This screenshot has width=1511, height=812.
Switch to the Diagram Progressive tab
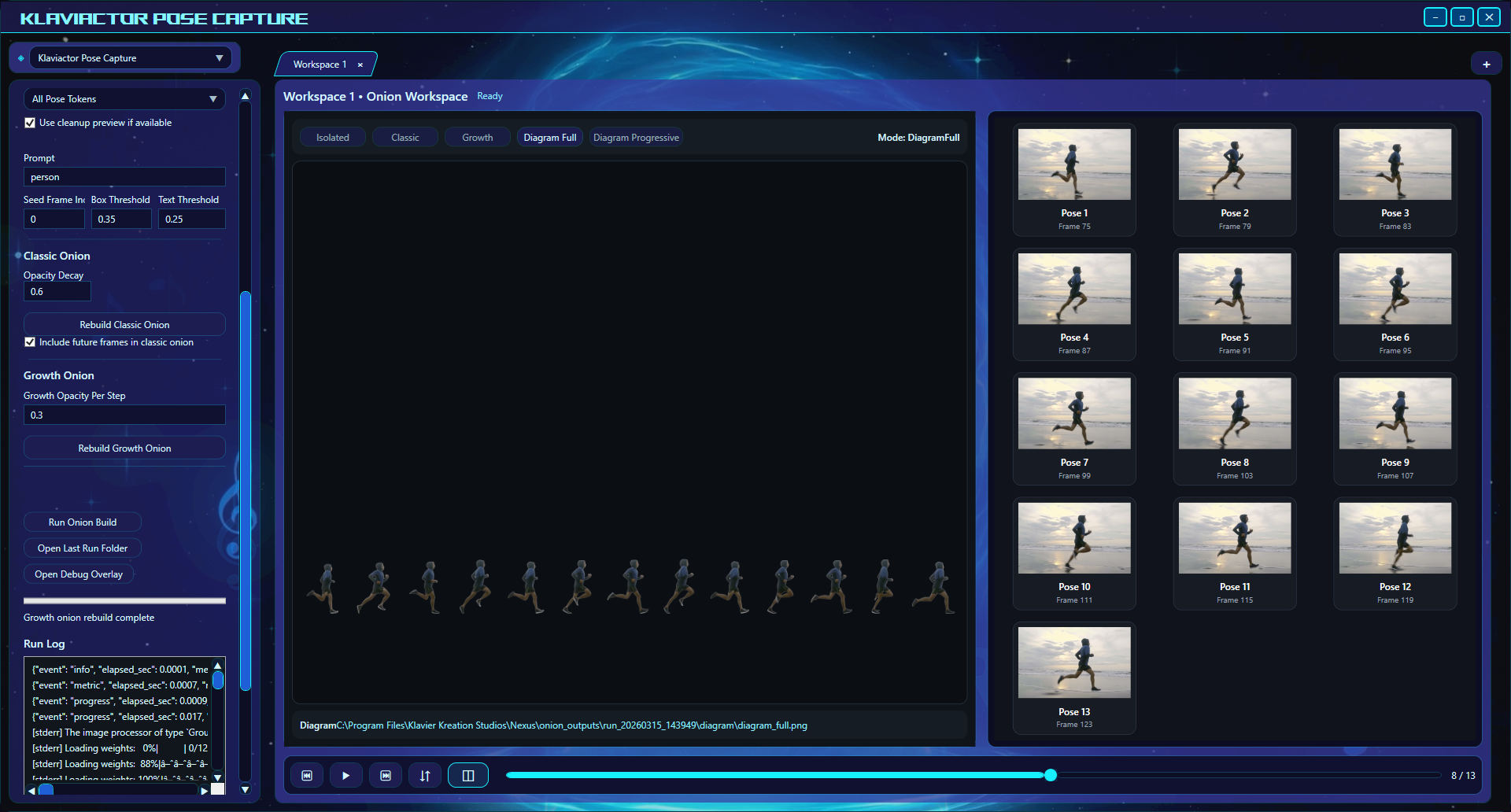635,137
